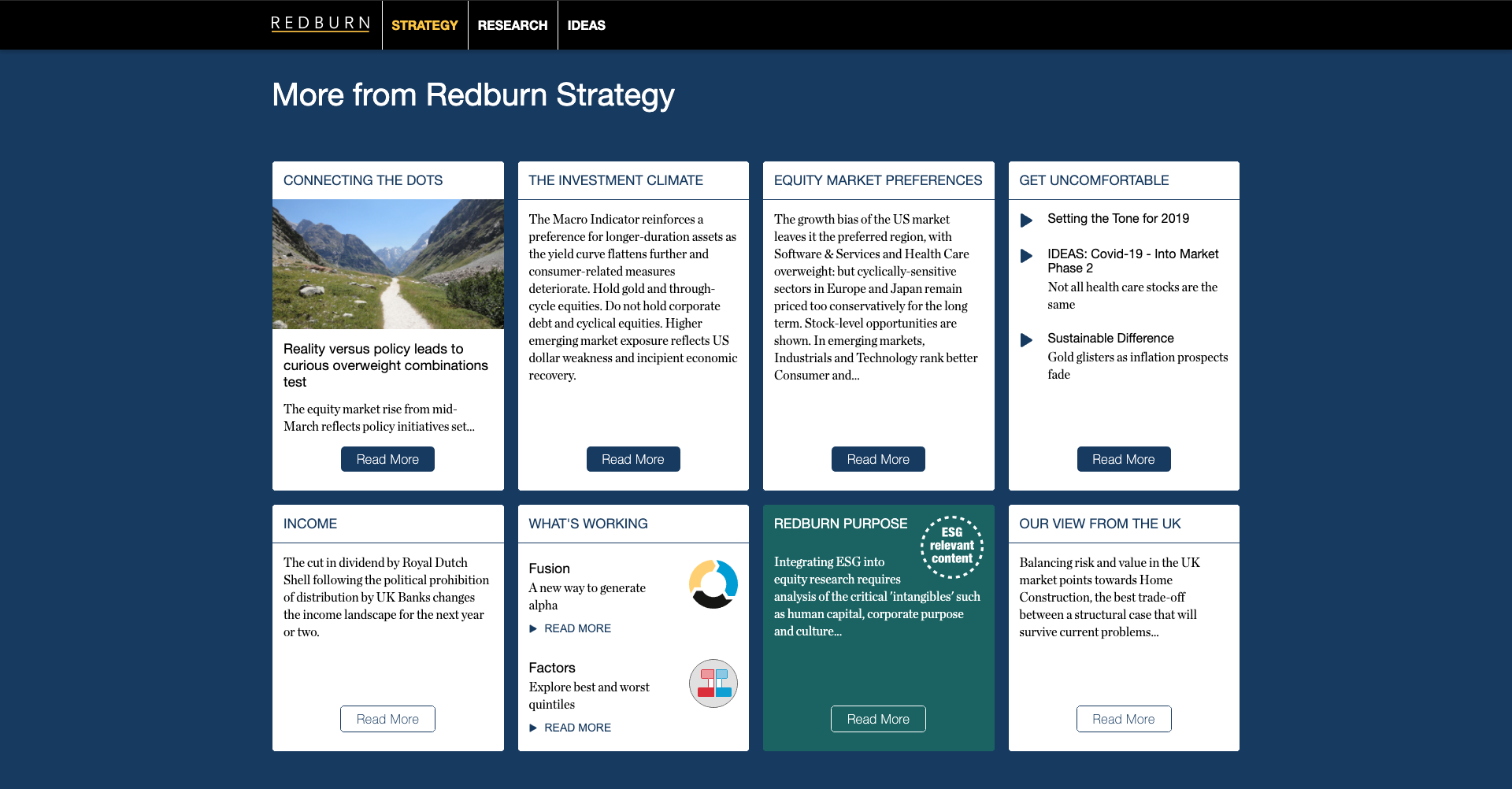
Task: Click 'Explore best and worst quintiles' text
Action: [x=589, y=695]
